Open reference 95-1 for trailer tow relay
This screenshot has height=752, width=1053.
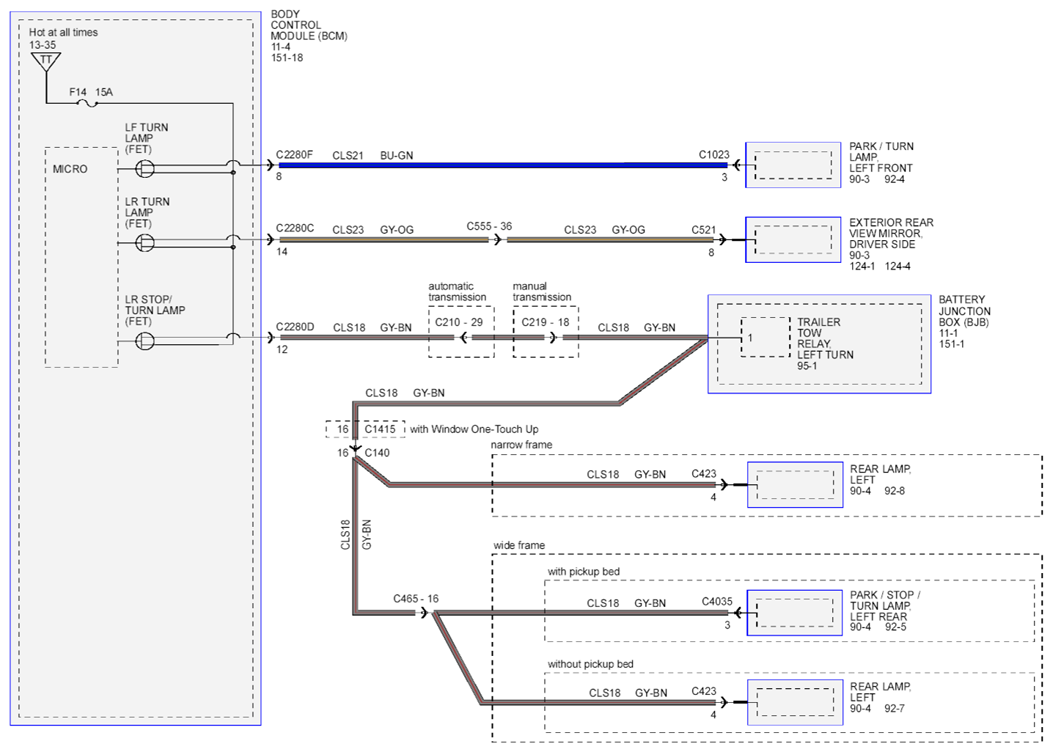pos(807,366)
